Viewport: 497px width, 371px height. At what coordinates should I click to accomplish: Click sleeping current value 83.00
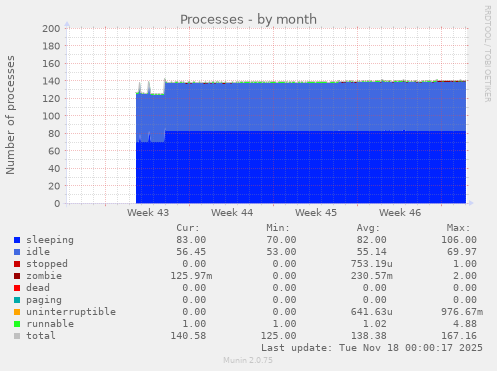pos(191,240)
